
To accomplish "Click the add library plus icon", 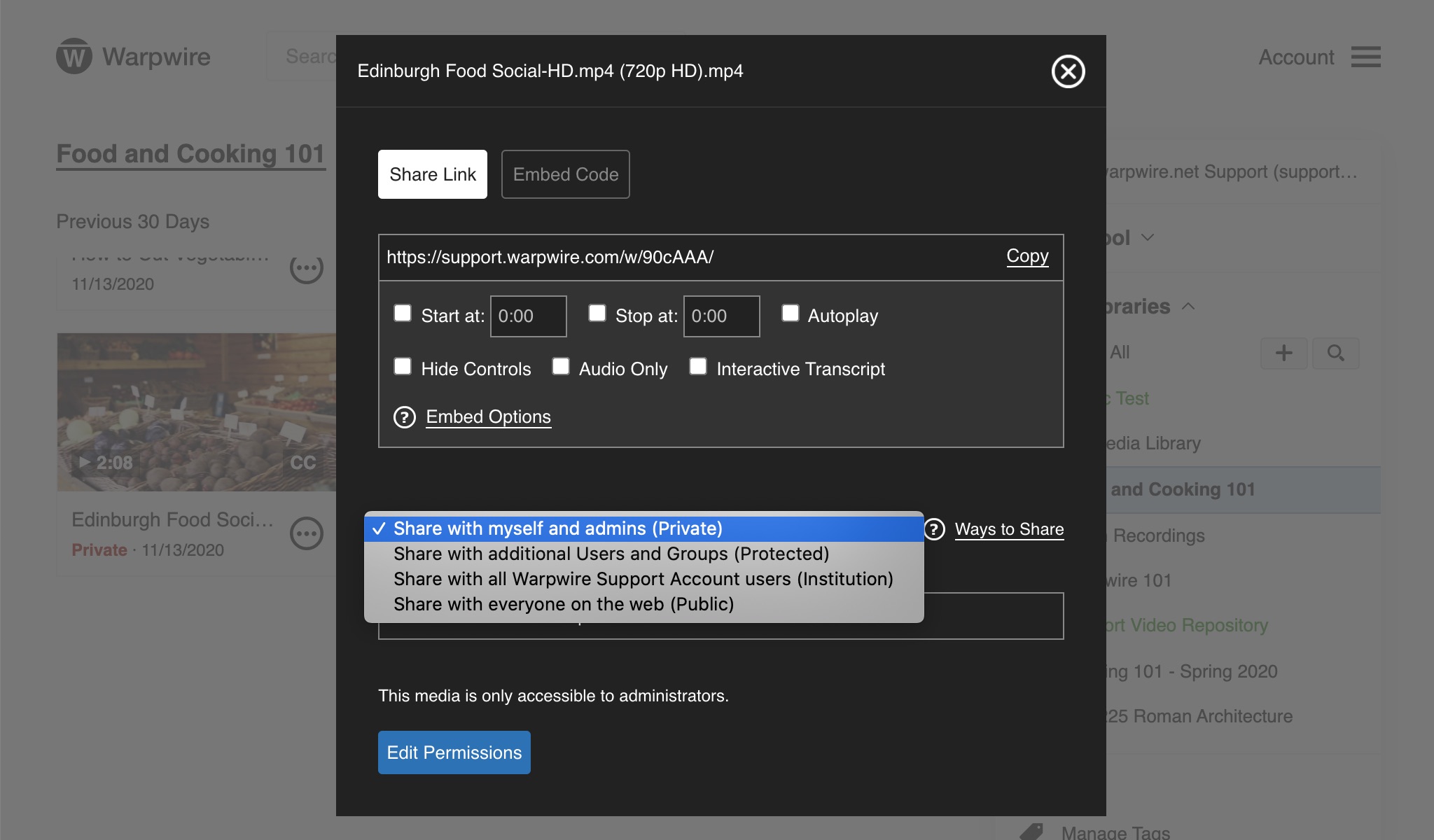I will tap(1284, 352).
